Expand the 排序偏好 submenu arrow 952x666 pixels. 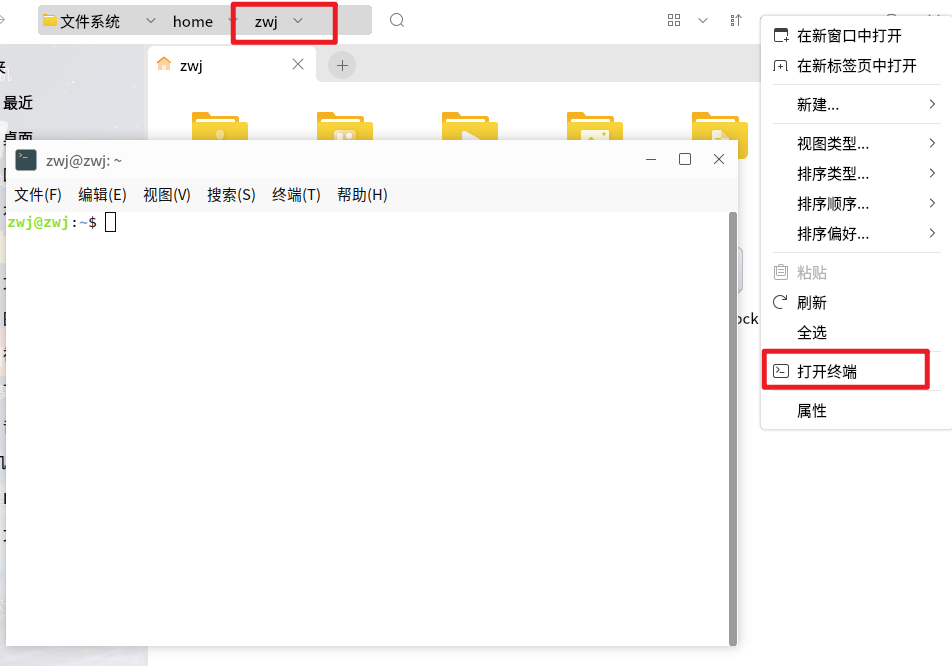[x=933, y=233]
